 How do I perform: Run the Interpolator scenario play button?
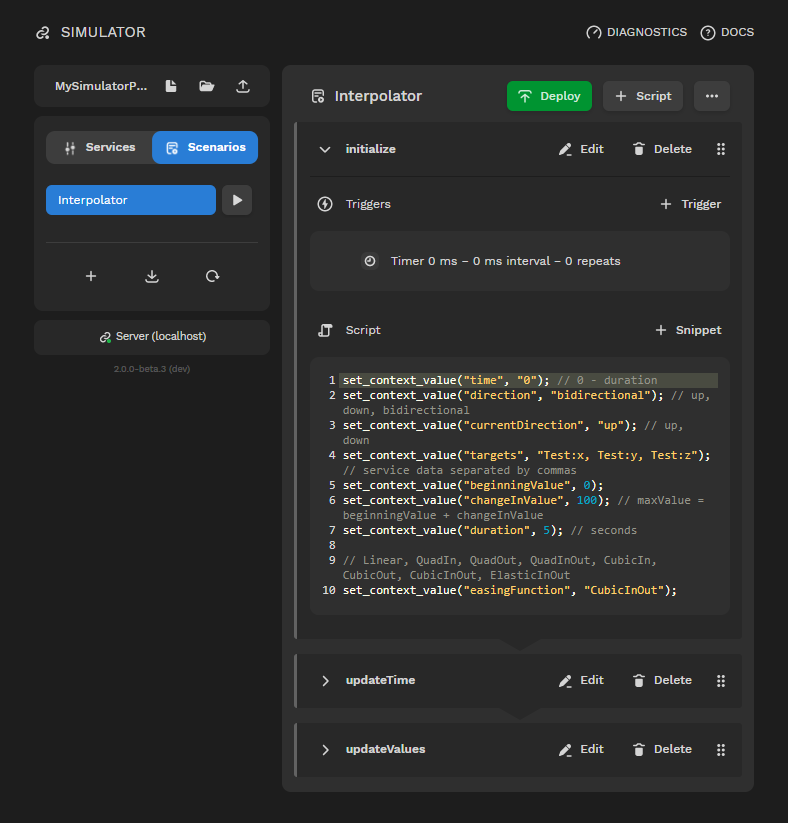tap(237, 200)
